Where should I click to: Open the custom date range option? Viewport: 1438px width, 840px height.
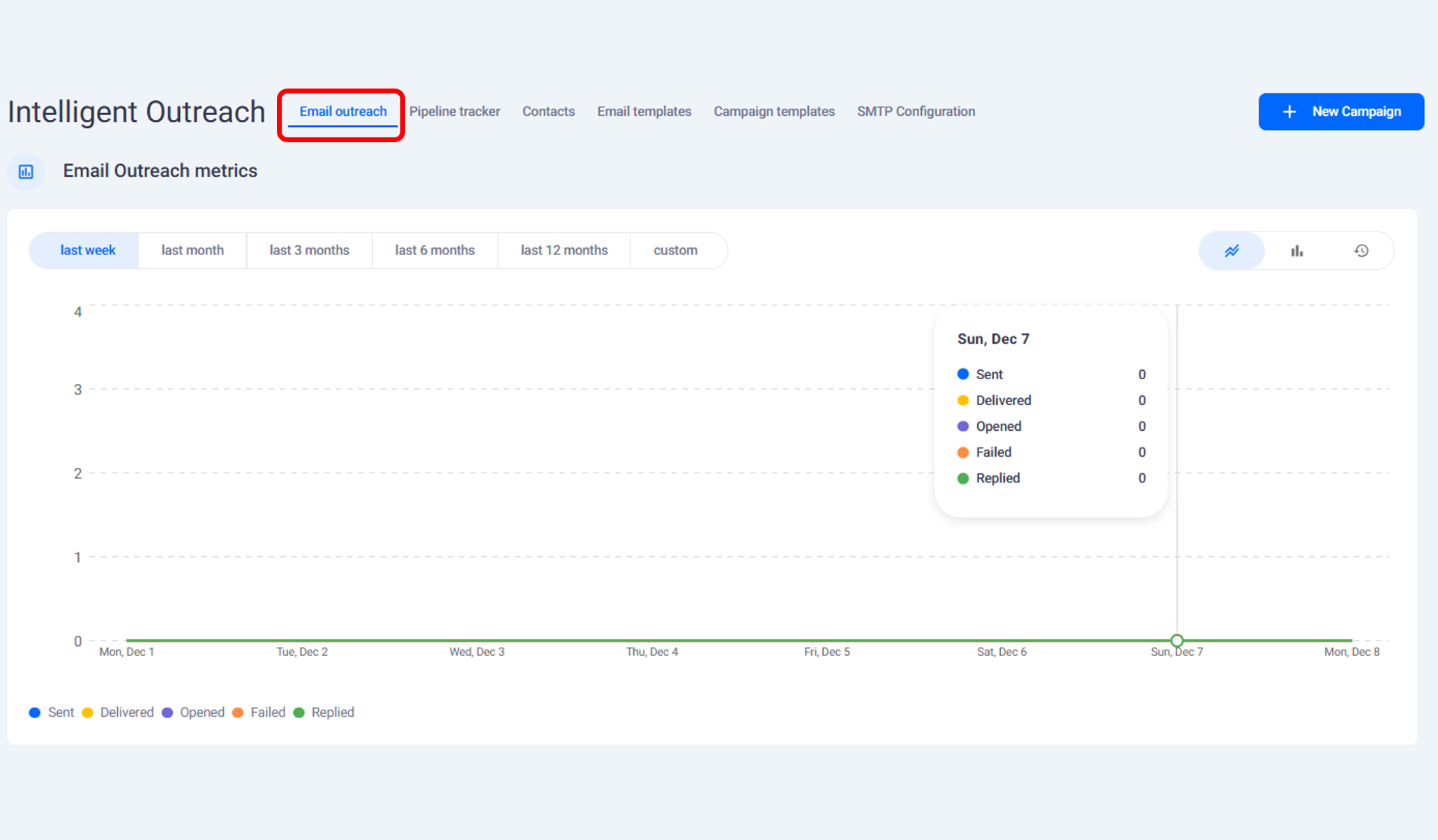pos(675,250)
